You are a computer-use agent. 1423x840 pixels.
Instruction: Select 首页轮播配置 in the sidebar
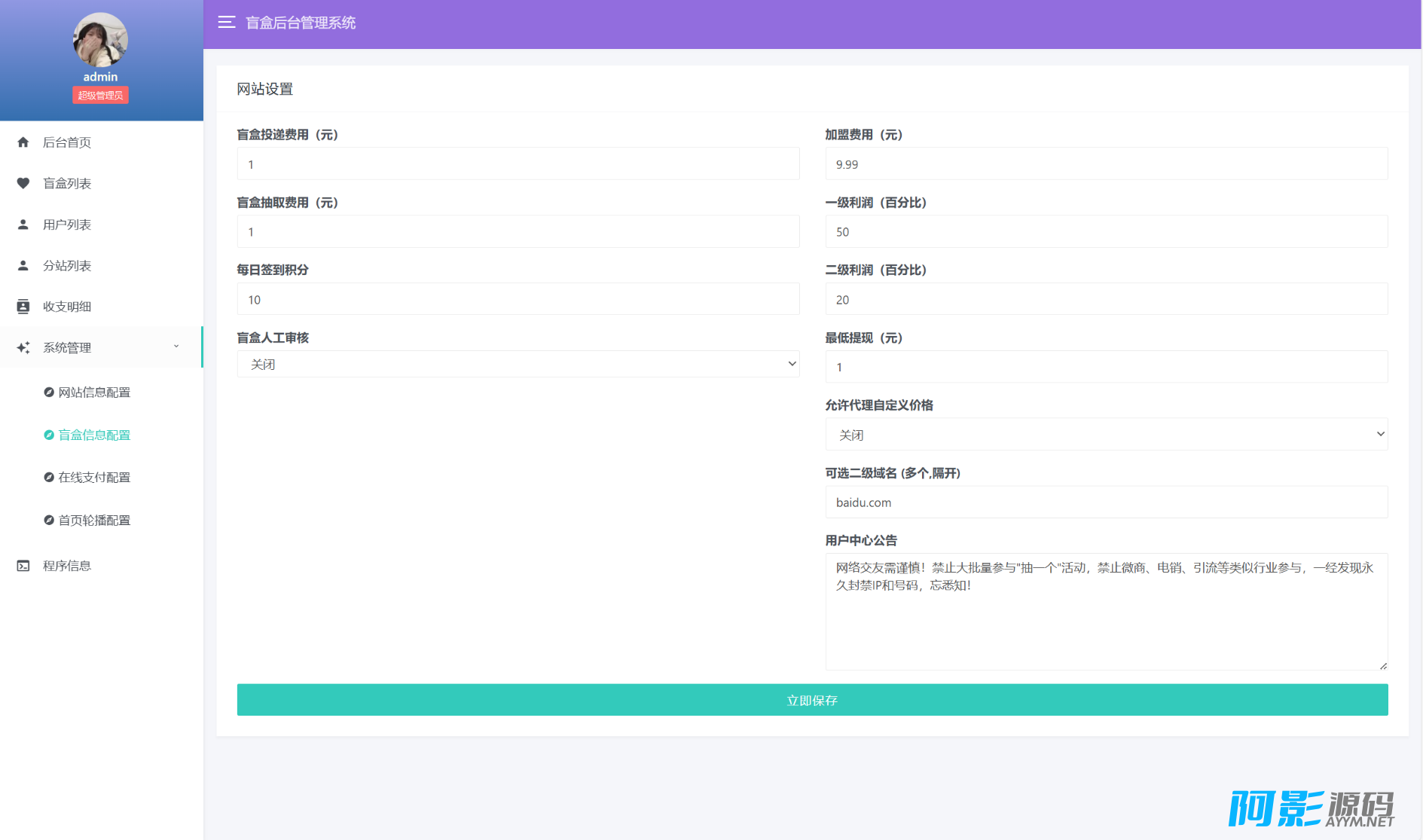coord(94,521)
